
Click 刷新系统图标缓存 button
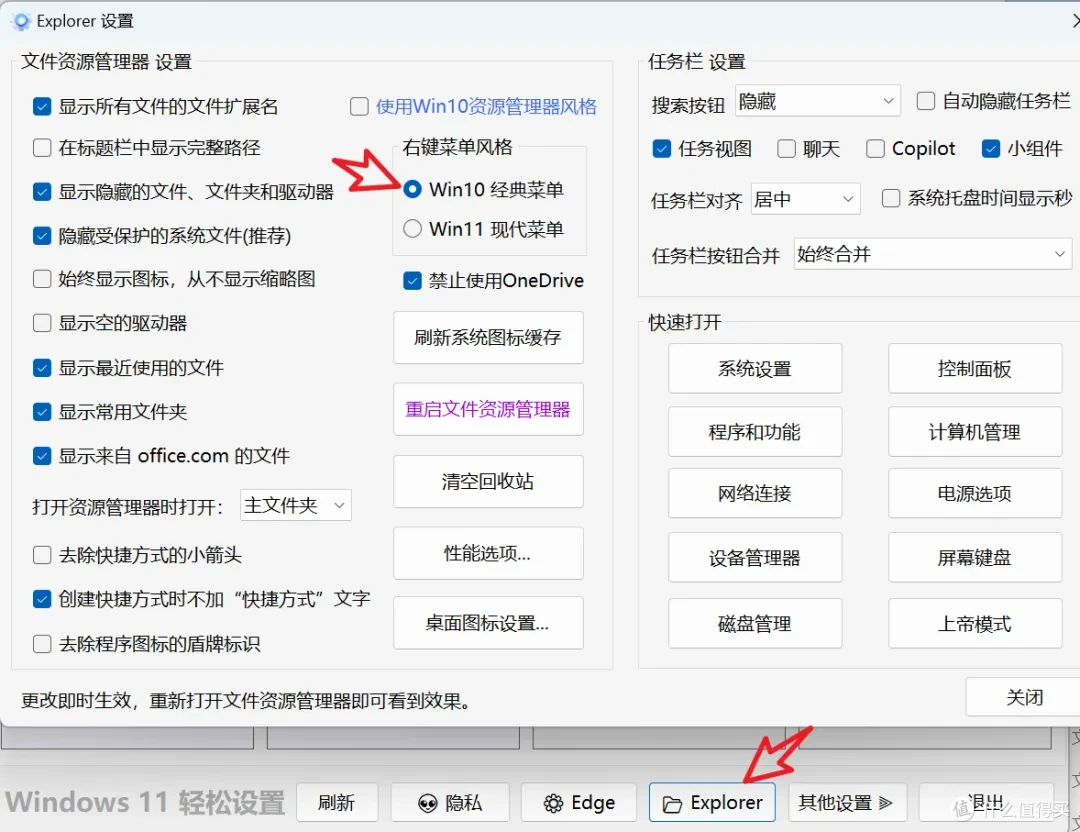coord(488,337)
